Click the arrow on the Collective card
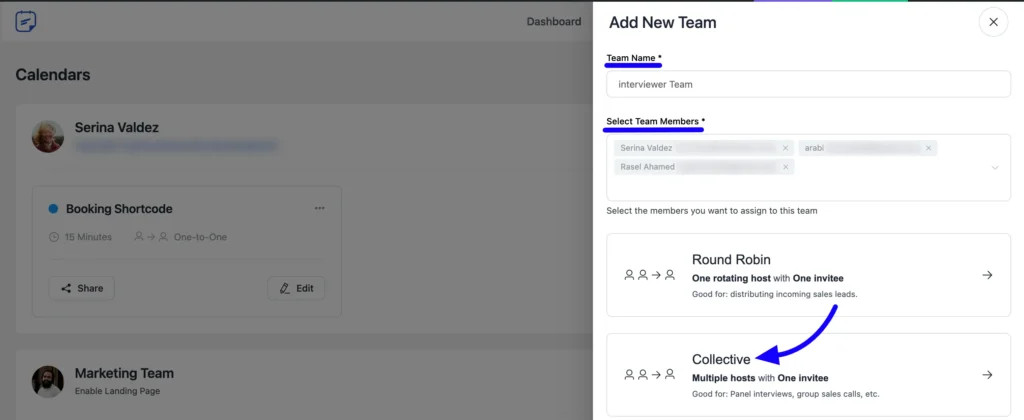The image size is (1024, 420). [987, 375]
